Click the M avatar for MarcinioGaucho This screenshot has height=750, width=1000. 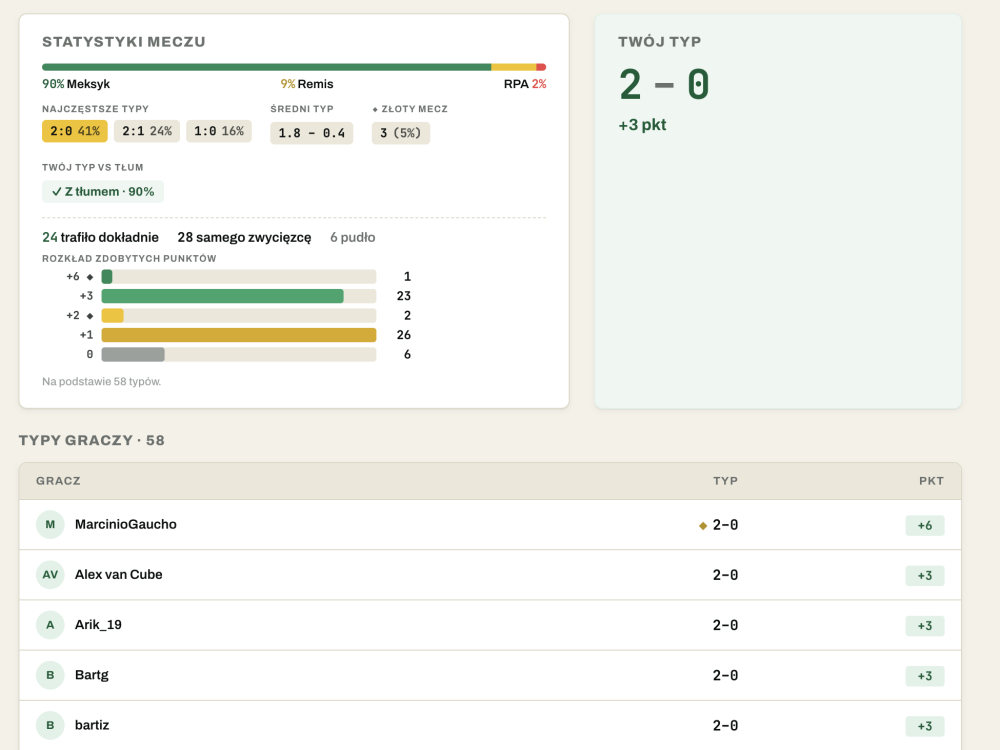50,525
